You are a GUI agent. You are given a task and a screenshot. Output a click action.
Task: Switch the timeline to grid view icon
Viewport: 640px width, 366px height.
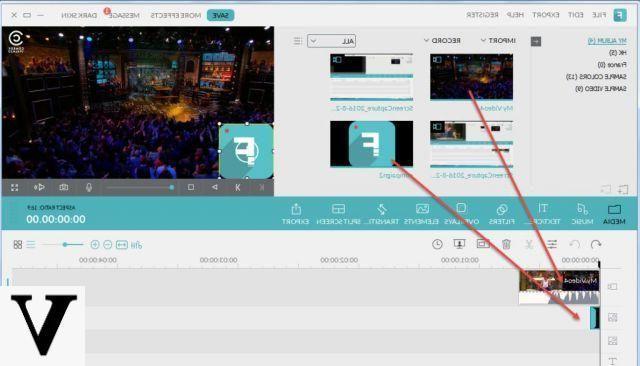pos(18,244)
